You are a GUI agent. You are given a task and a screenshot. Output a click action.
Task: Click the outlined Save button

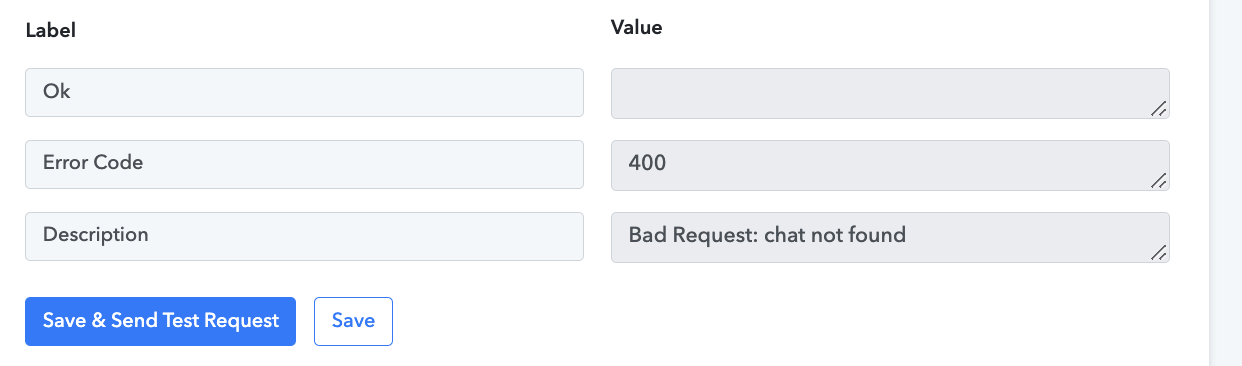[353, 321]
